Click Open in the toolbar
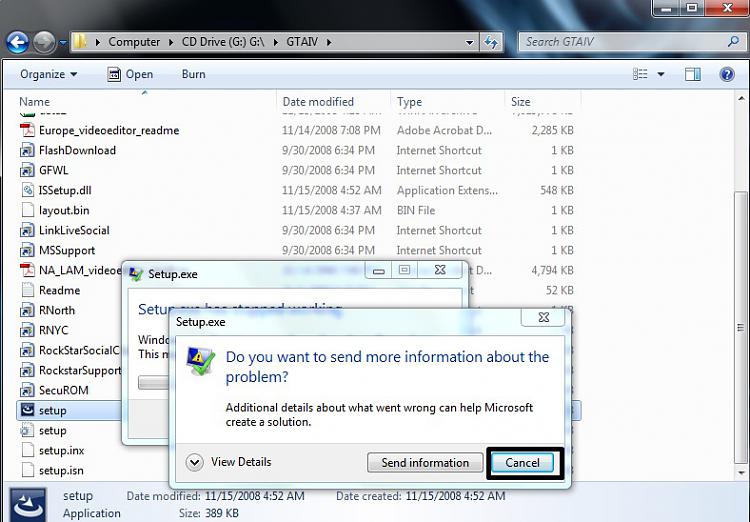Screen dimensions: 750x522 [130, 74]
